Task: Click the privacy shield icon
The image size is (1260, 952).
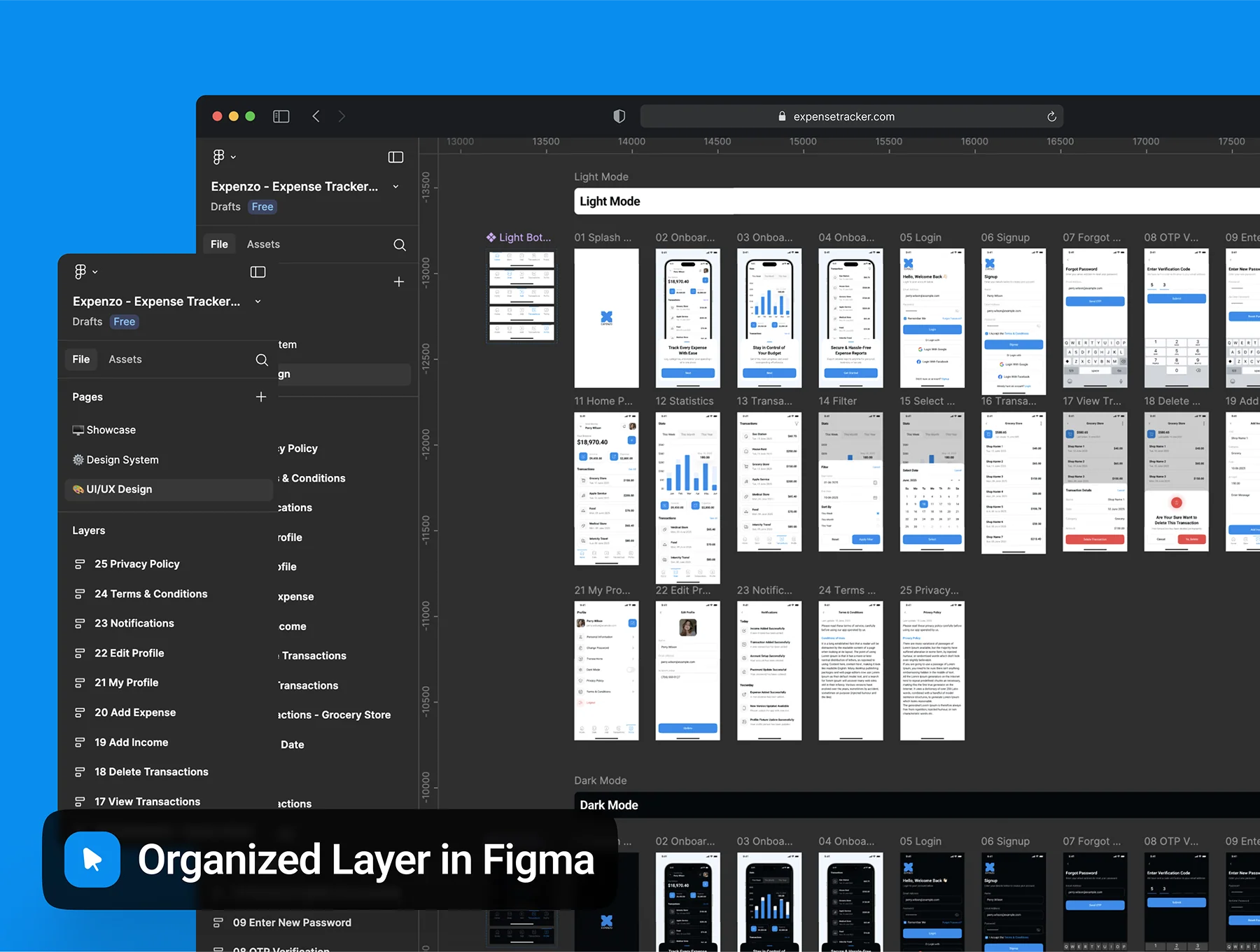Action: pos(619,116)
